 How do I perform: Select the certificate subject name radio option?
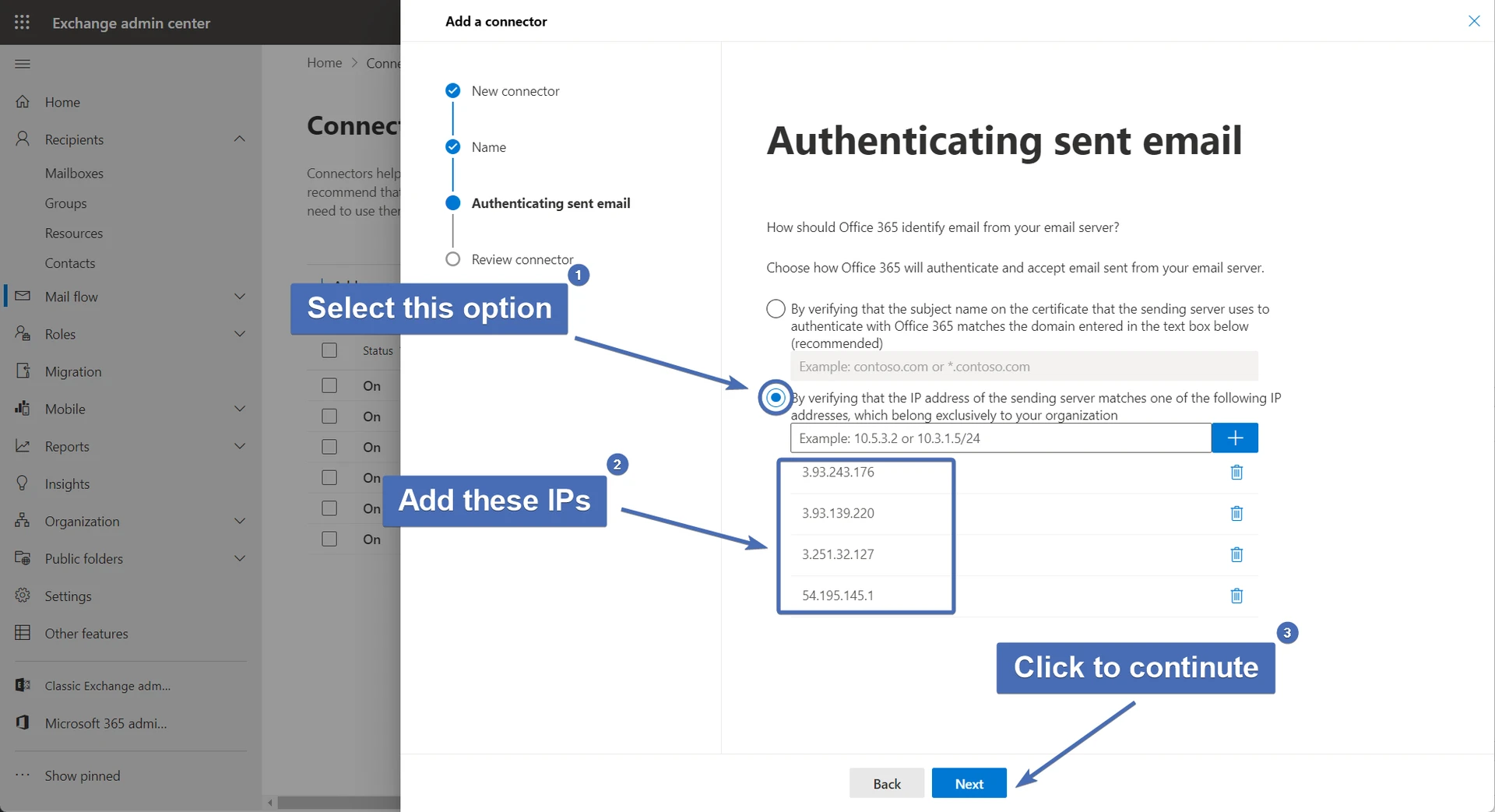[776, 309]
